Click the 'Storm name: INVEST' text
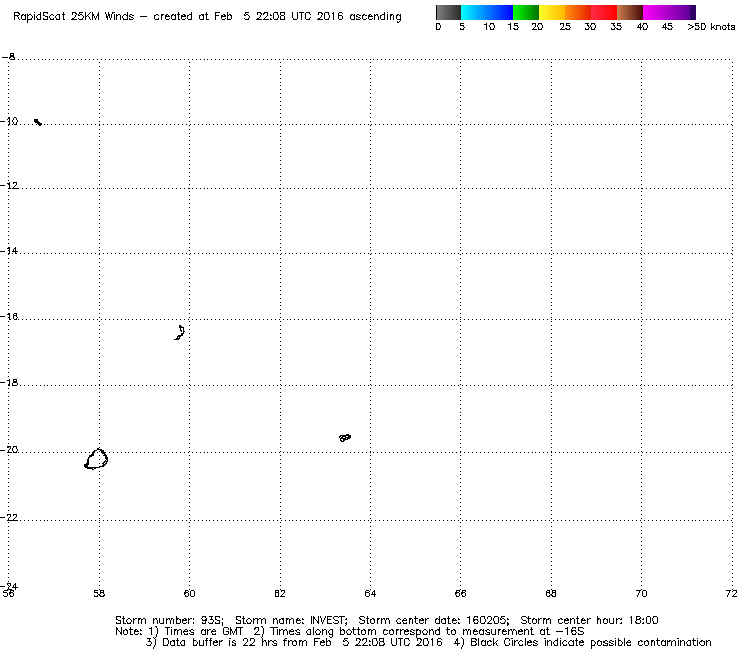740x650 pixels. point(291,620)
